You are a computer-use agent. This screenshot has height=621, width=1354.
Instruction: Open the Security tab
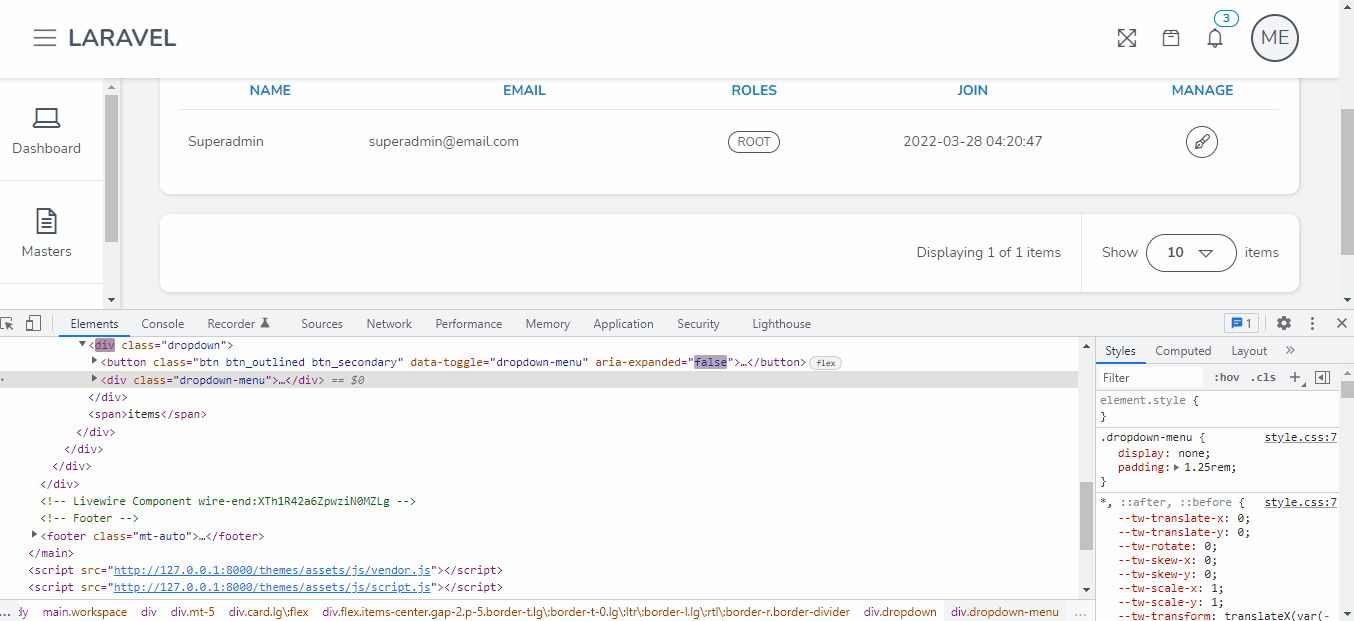[x=698, y=324]
